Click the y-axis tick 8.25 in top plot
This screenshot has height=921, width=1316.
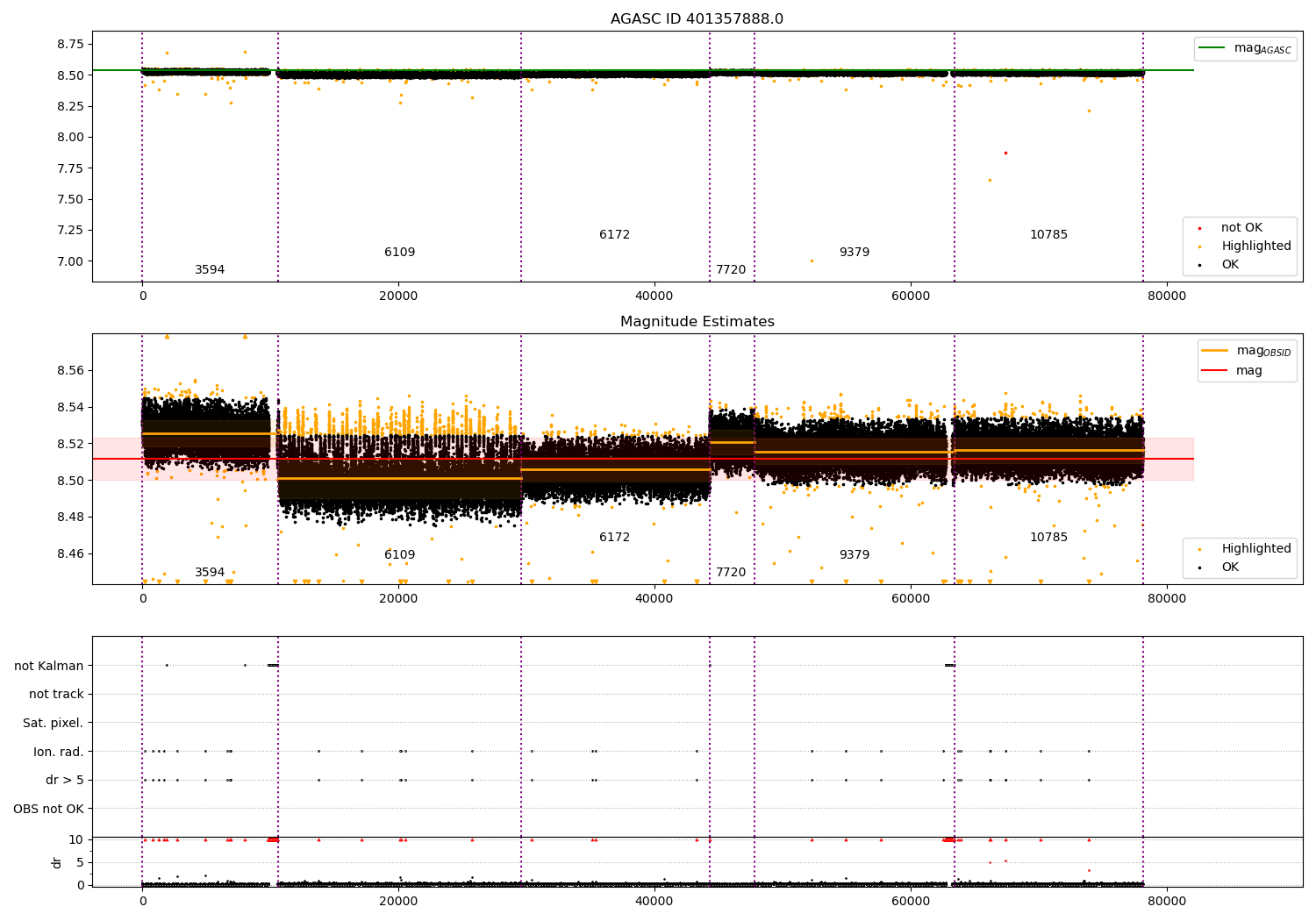click(x=69, y=106)
